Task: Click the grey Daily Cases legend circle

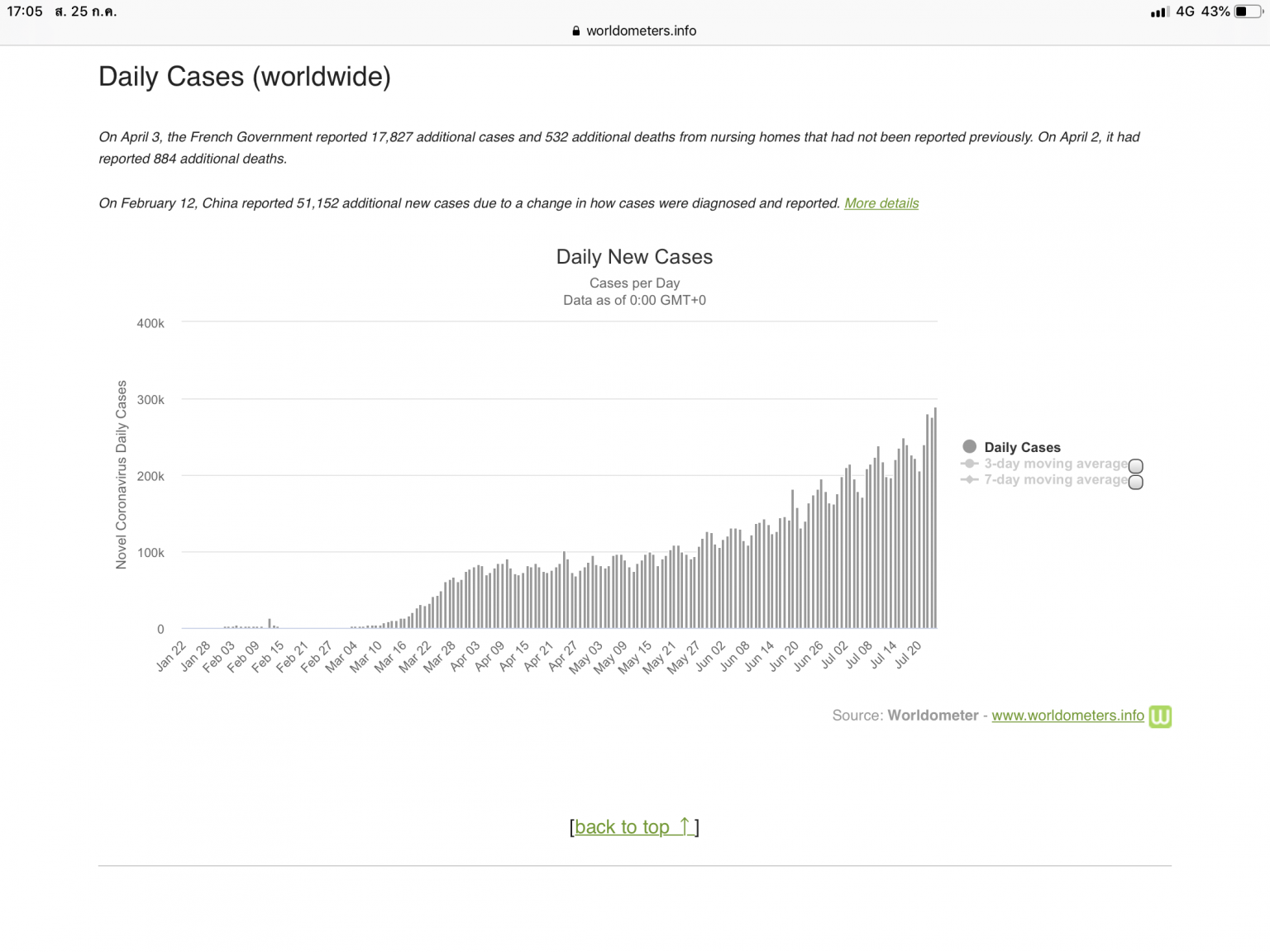Action: [x=970, y=446]
